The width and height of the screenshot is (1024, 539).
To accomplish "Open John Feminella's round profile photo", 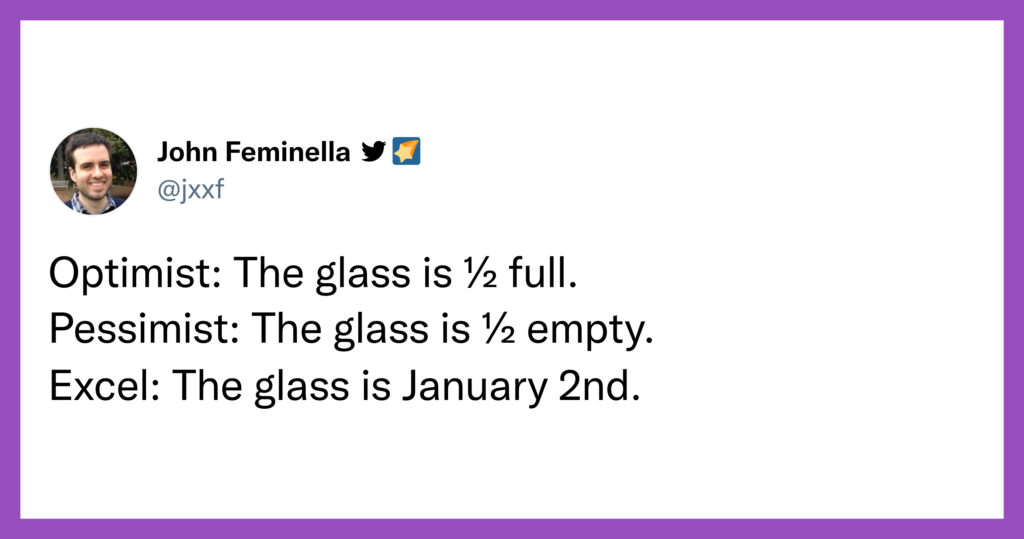I will click(x=93, y=171).
